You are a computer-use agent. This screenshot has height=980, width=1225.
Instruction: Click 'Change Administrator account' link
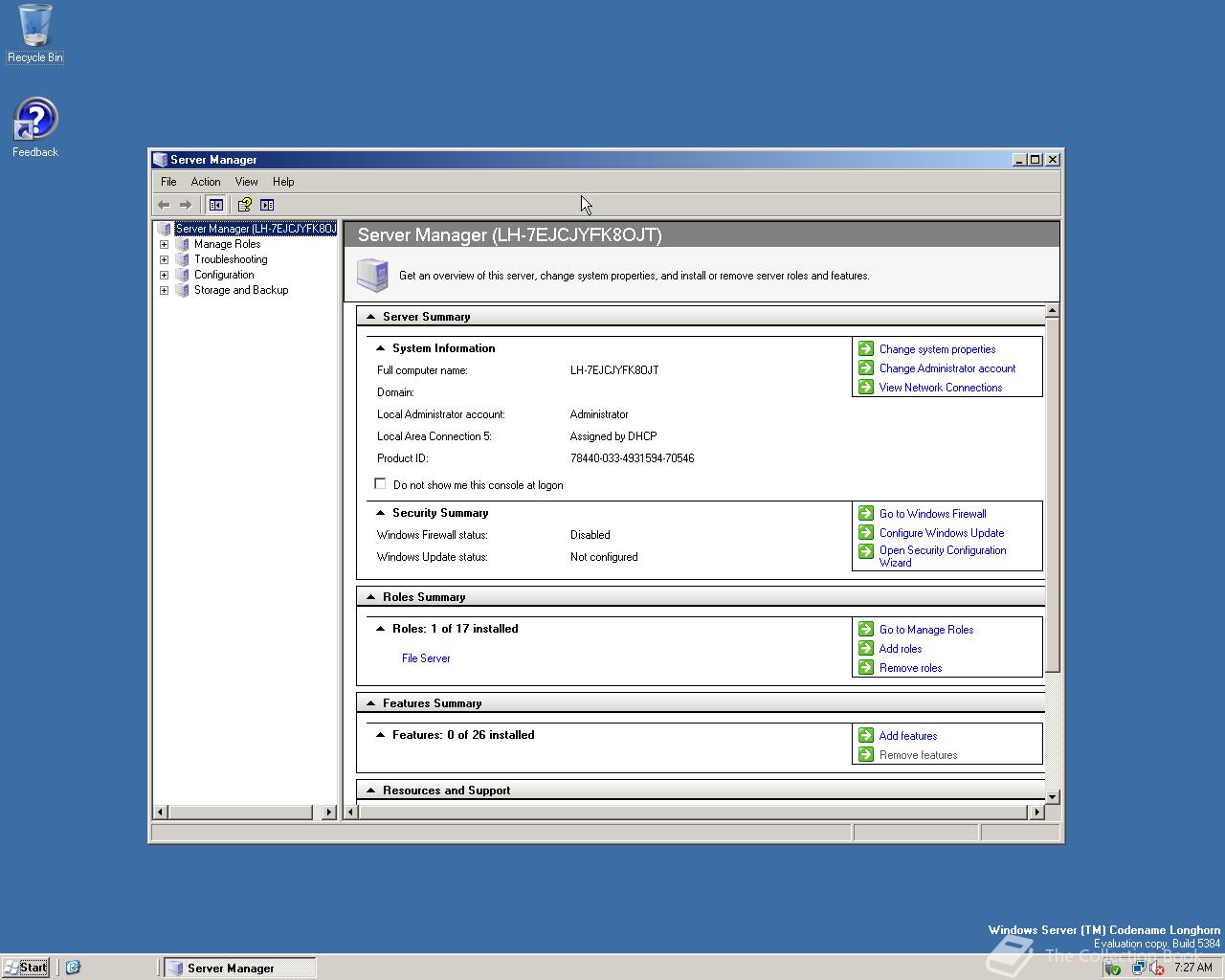pyautogui.click(x=947, y=368)
